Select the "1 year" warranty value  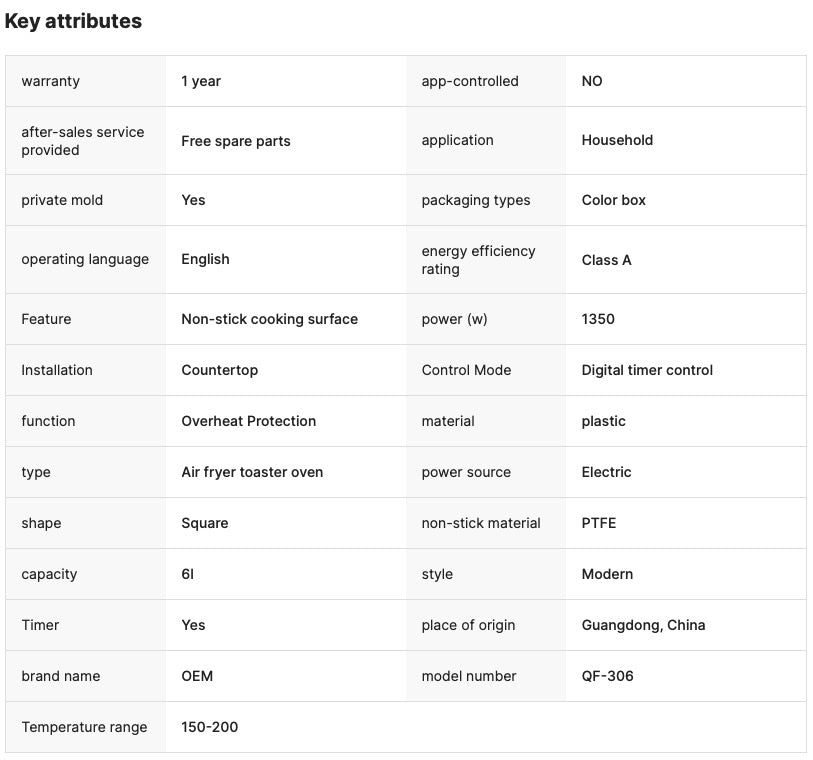(x=201, y=81)
